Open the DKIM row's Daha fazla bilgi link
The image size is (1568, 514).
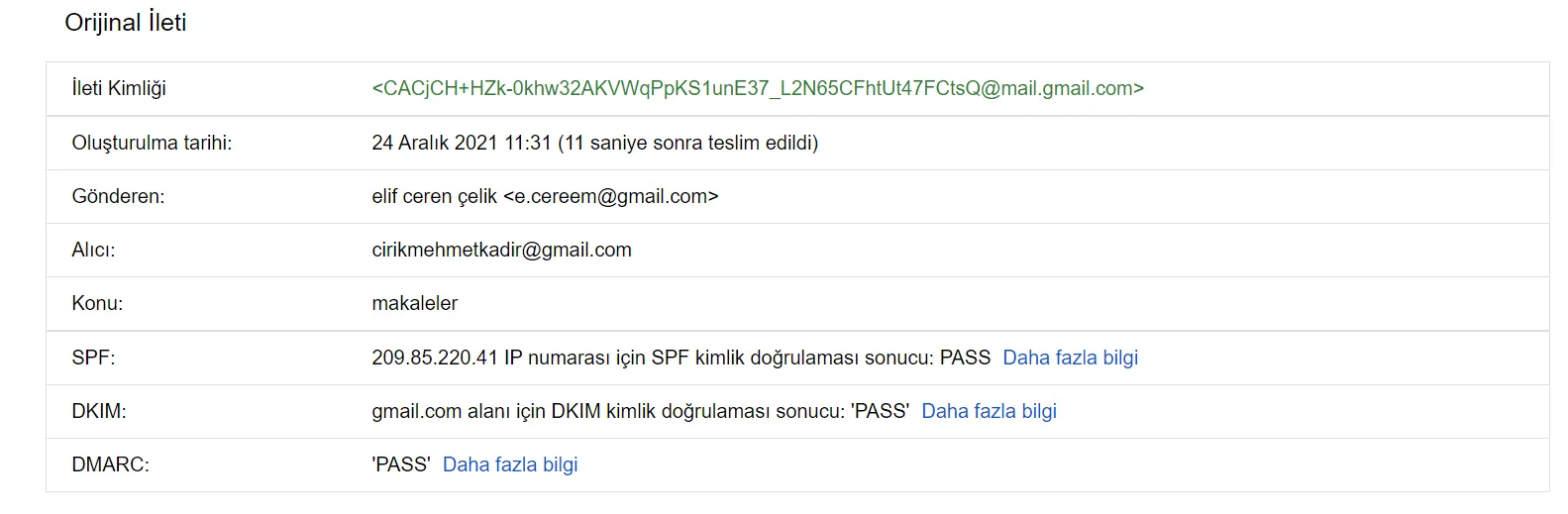pyautogui.click(x=989, y=411)
